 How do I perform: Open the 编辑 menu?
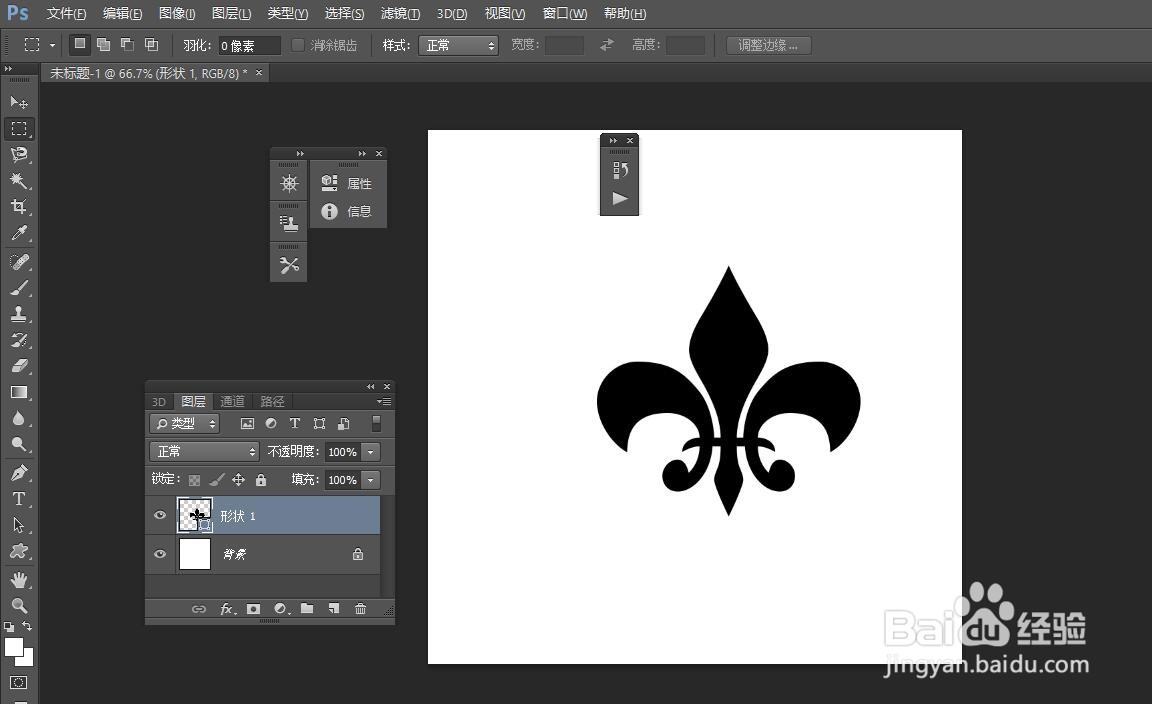point(123,14)
